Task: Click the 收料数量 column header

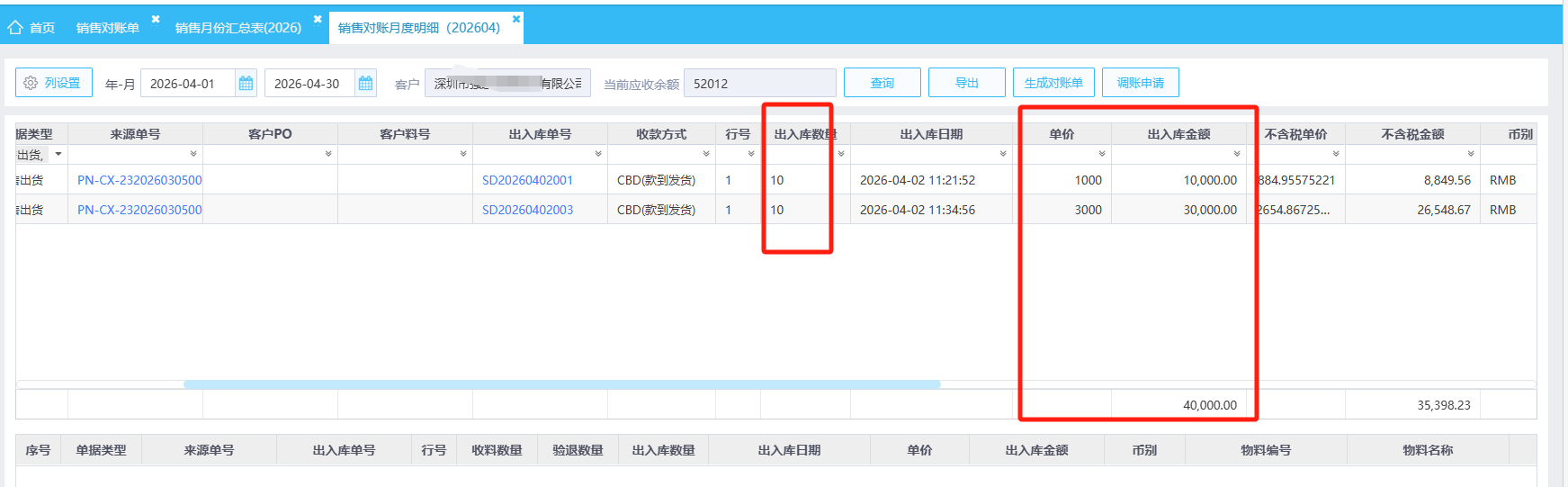Action: coord(497,450)
